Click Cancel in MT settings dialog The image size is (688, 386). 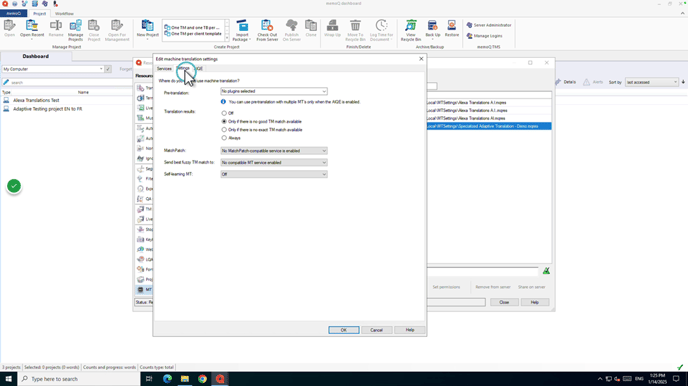pyautogui.click(x=376, y=330)
